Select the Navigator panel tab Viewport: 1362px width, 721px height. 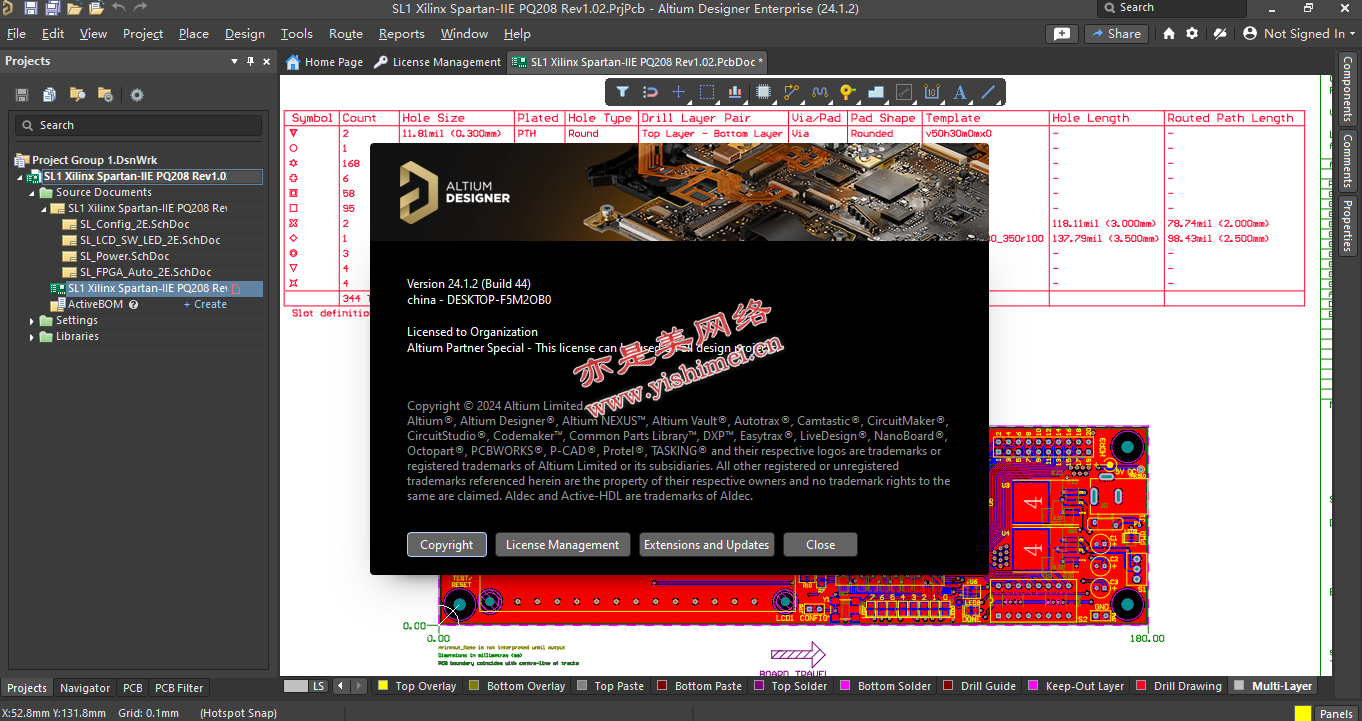[x=85, y=688]
